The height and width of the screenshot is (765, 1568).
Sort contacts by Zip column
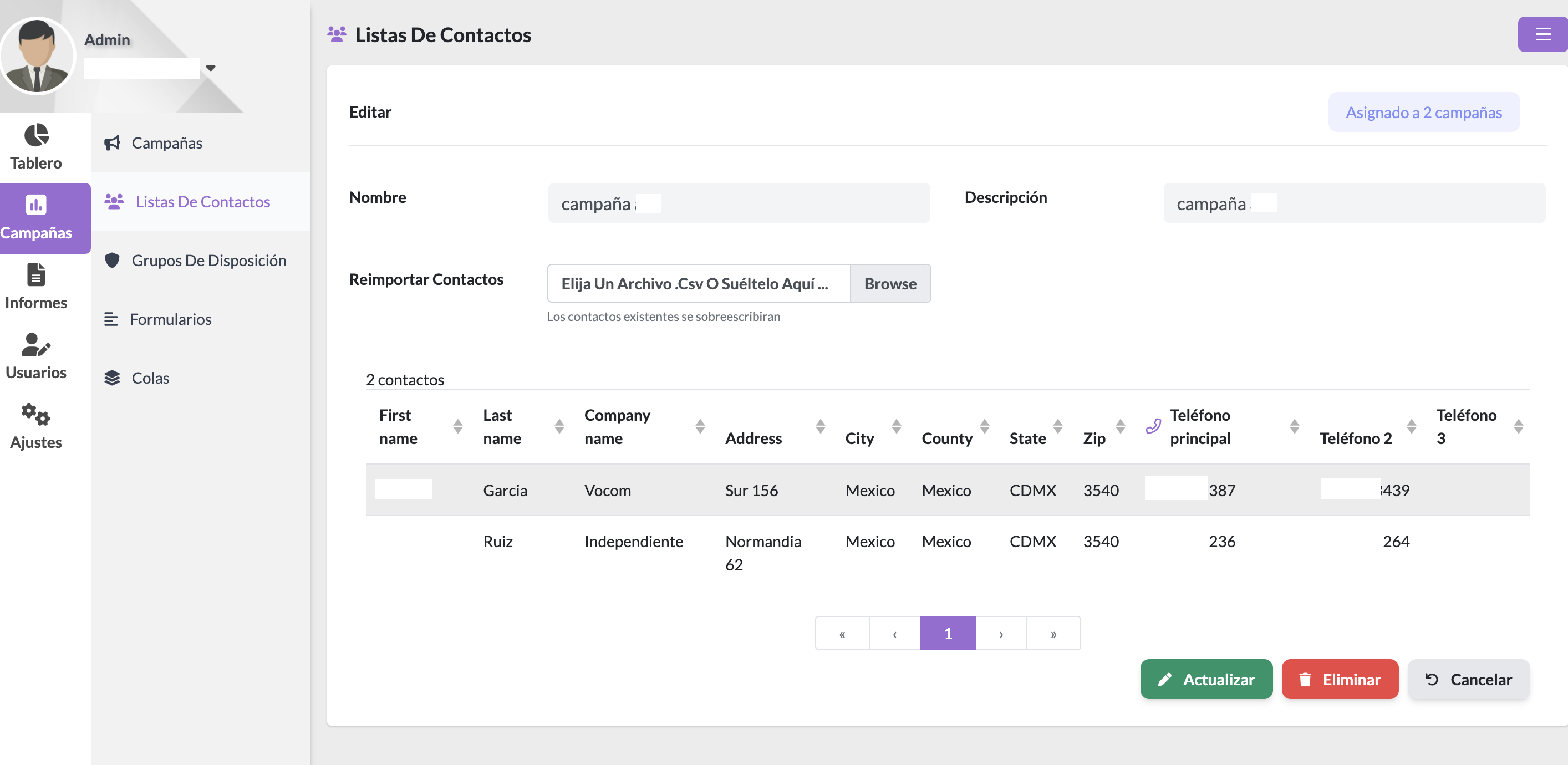click(1120, 427)
